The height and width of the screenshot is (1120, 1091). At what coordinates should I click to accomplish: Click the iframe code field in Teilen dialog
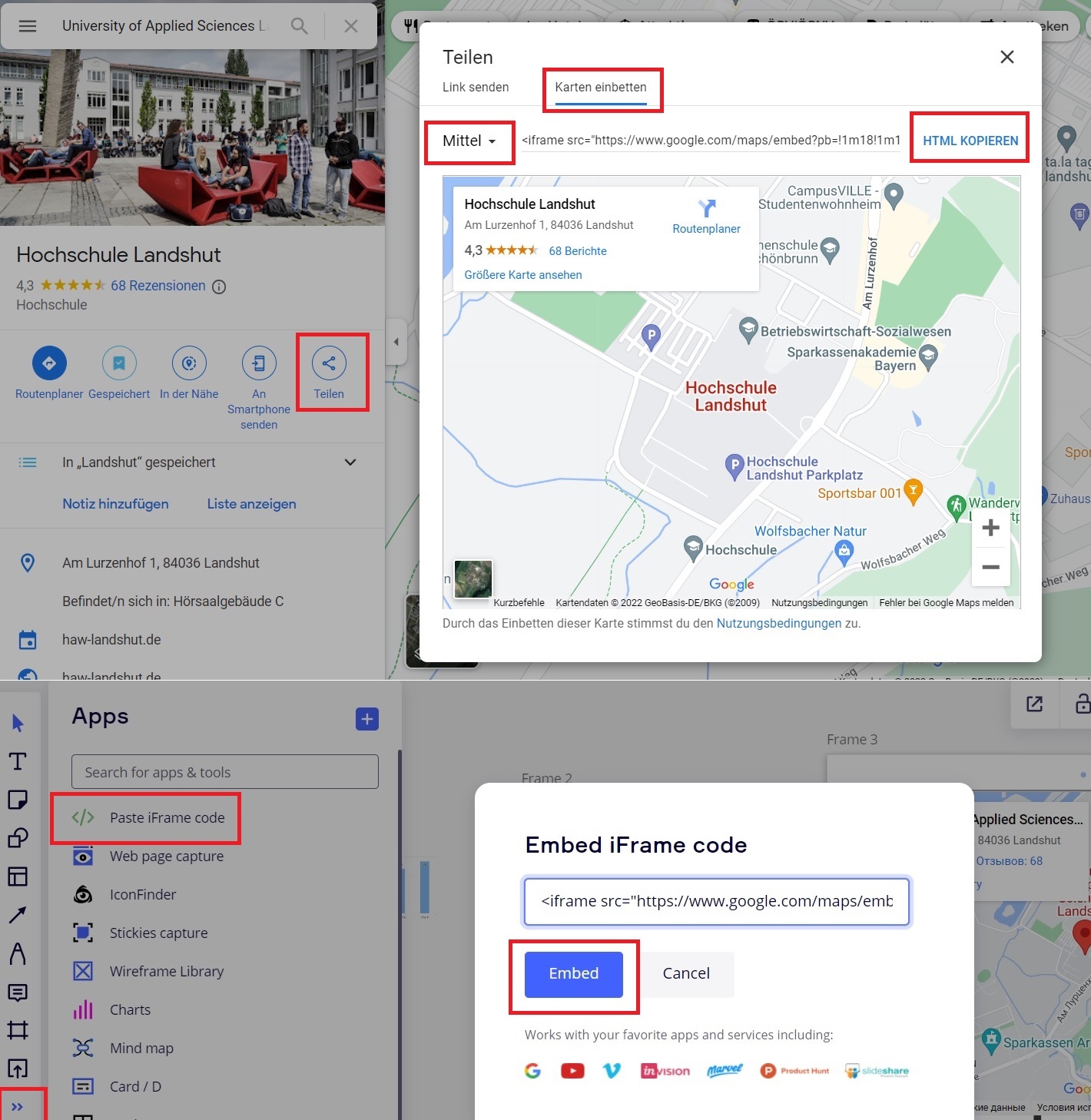711,141
